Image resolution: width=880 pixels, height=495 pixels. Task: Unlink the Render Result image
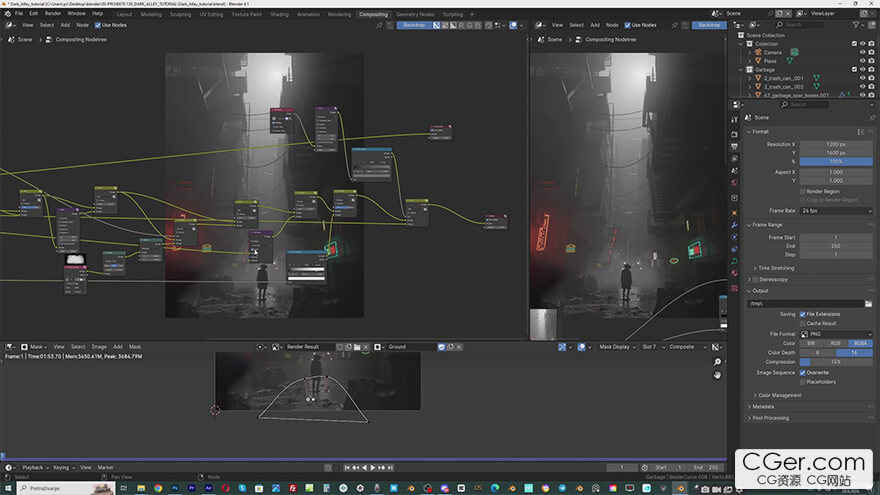pyautogui.click(x=366, y=347)
